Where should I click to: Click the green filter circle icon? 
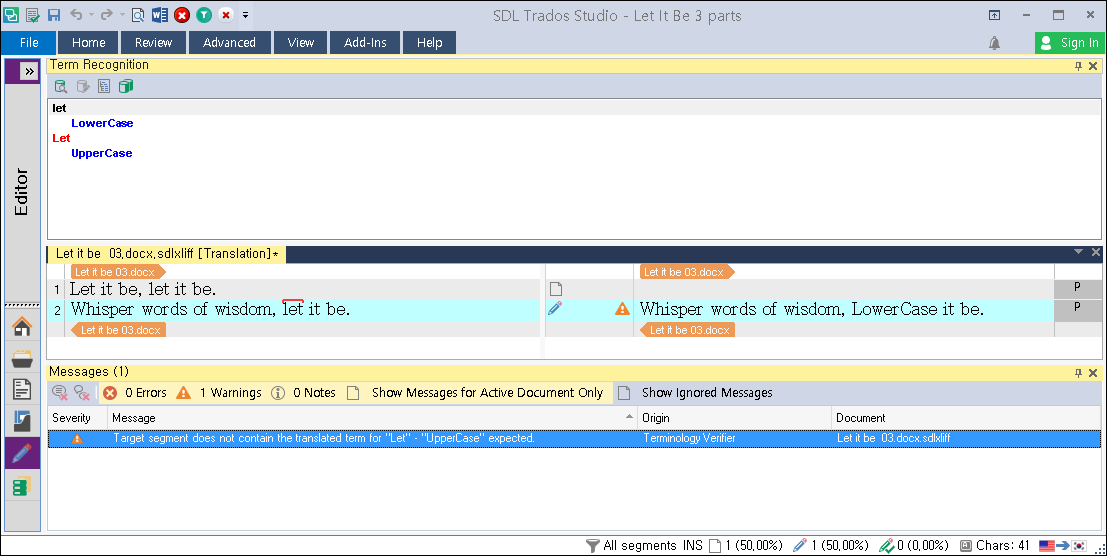click(203, 14)
